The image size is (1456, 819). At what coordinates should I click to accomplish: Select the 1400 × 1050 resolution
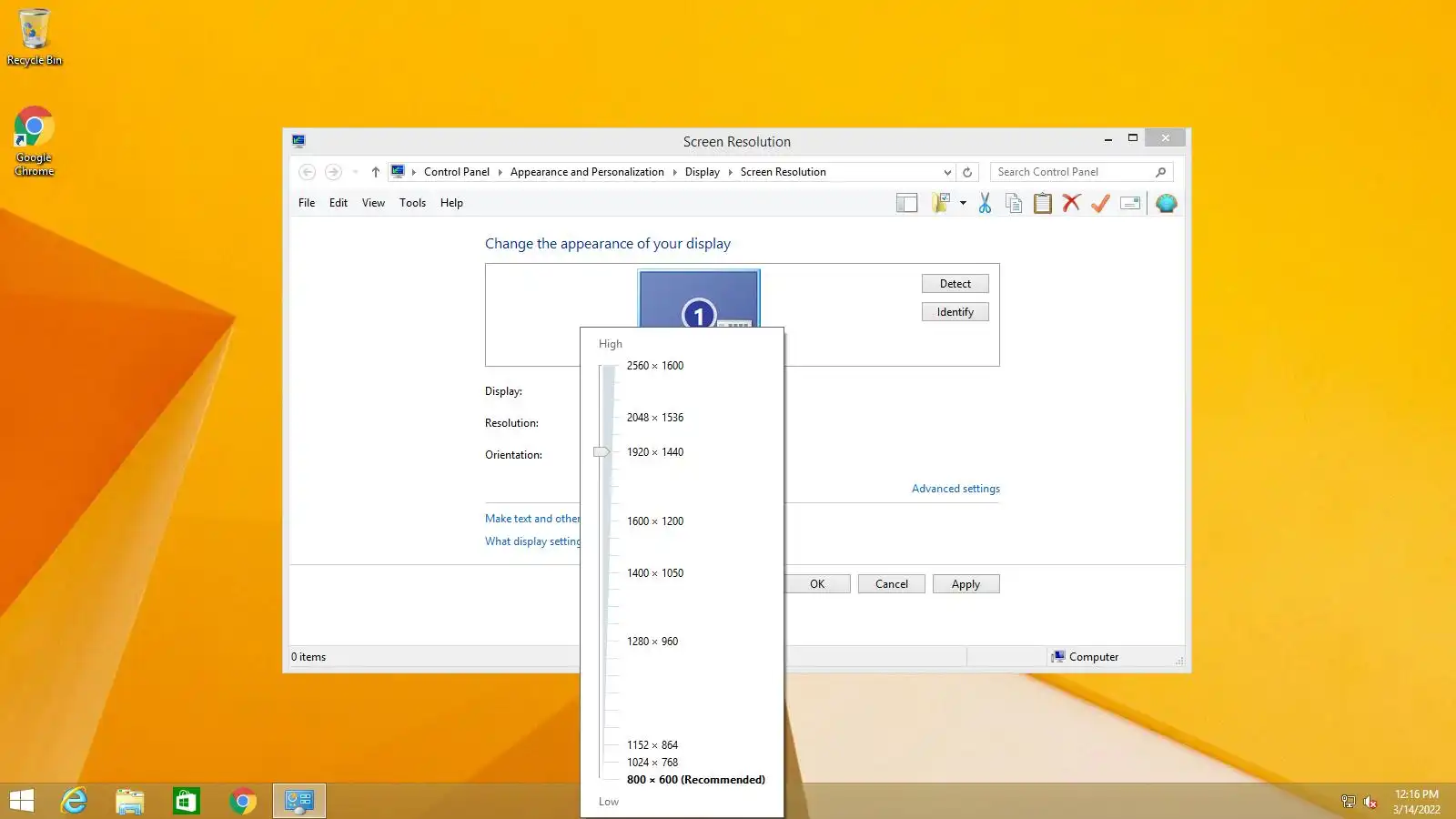coord(655,573)
